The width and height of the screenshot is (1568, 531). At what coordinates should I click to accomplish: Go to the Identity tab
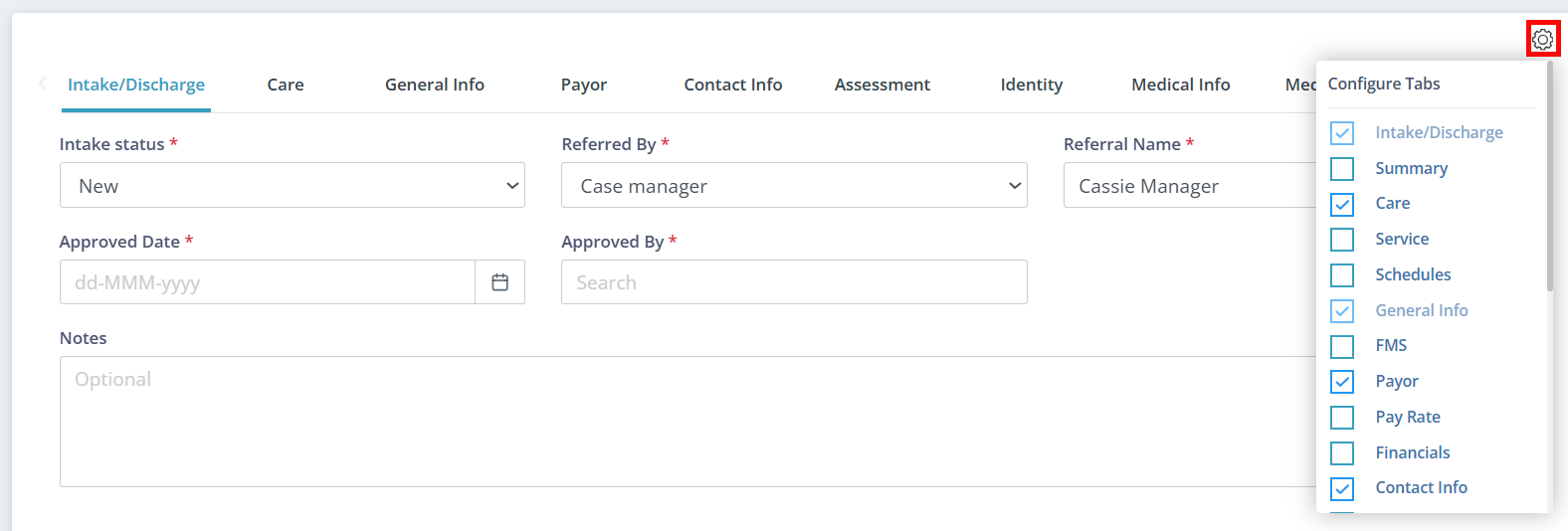pyautogui.click(x=1031, y=85)
